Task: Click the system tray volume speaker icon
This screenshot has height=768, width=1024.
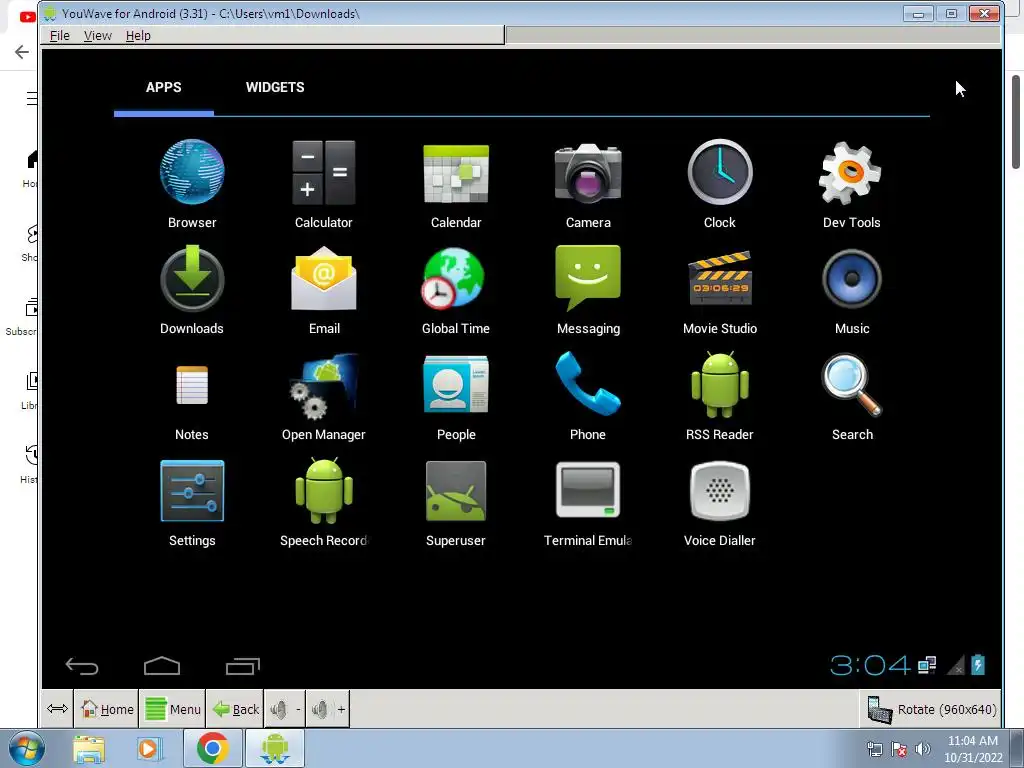Action: (x=923, y=749)
